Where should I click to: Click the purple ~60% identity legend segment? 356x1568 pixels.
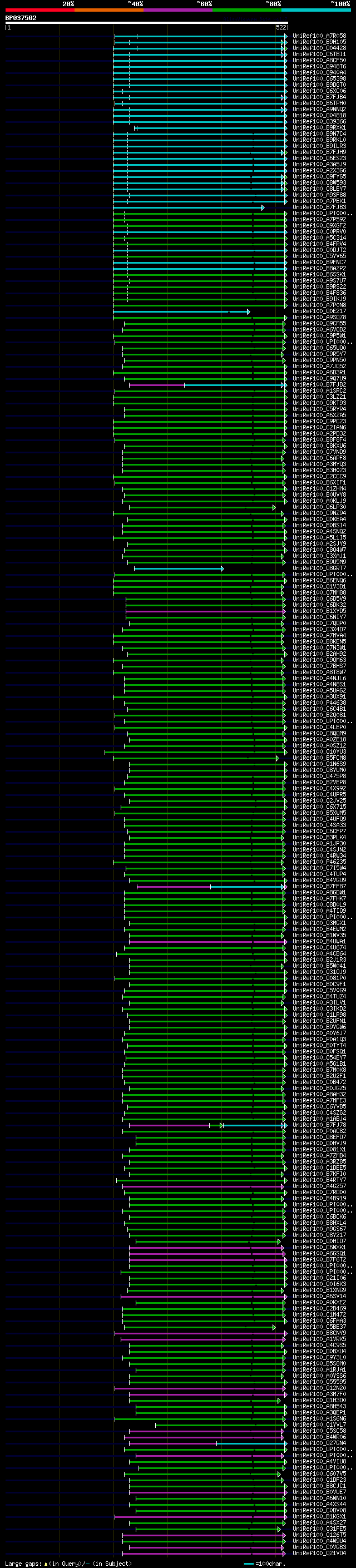click(x=177, y=10)
